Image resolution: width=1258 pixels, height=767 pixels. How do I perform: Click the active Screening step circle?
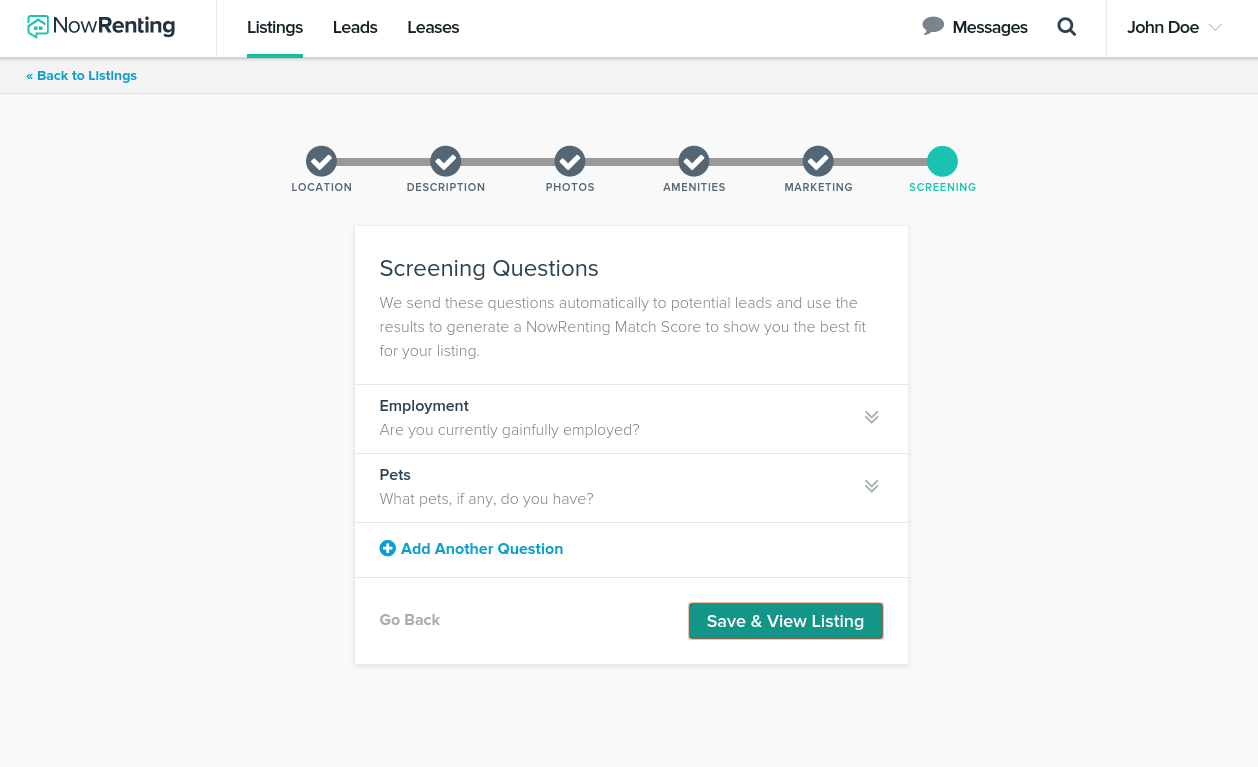click(x=942, y=161)
